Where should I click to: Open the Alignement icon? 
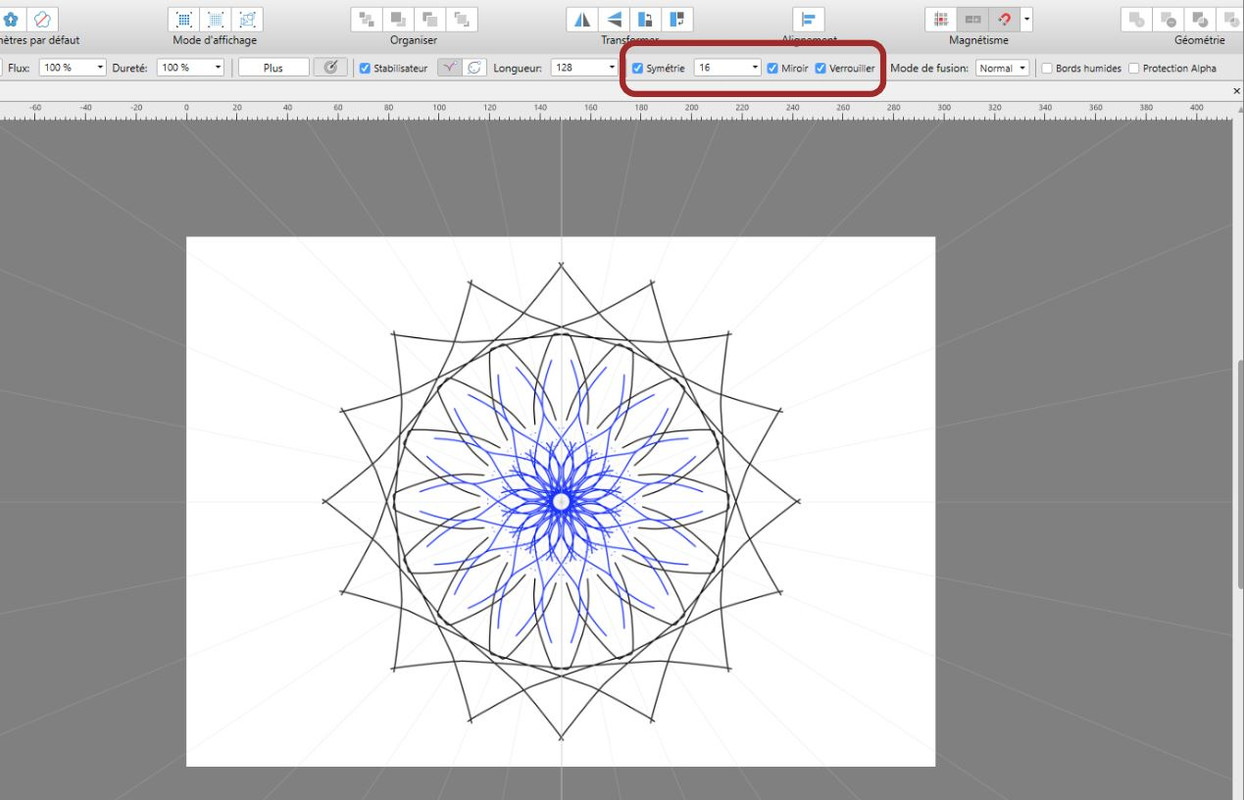pyautogui.click(x=808, y=19)
